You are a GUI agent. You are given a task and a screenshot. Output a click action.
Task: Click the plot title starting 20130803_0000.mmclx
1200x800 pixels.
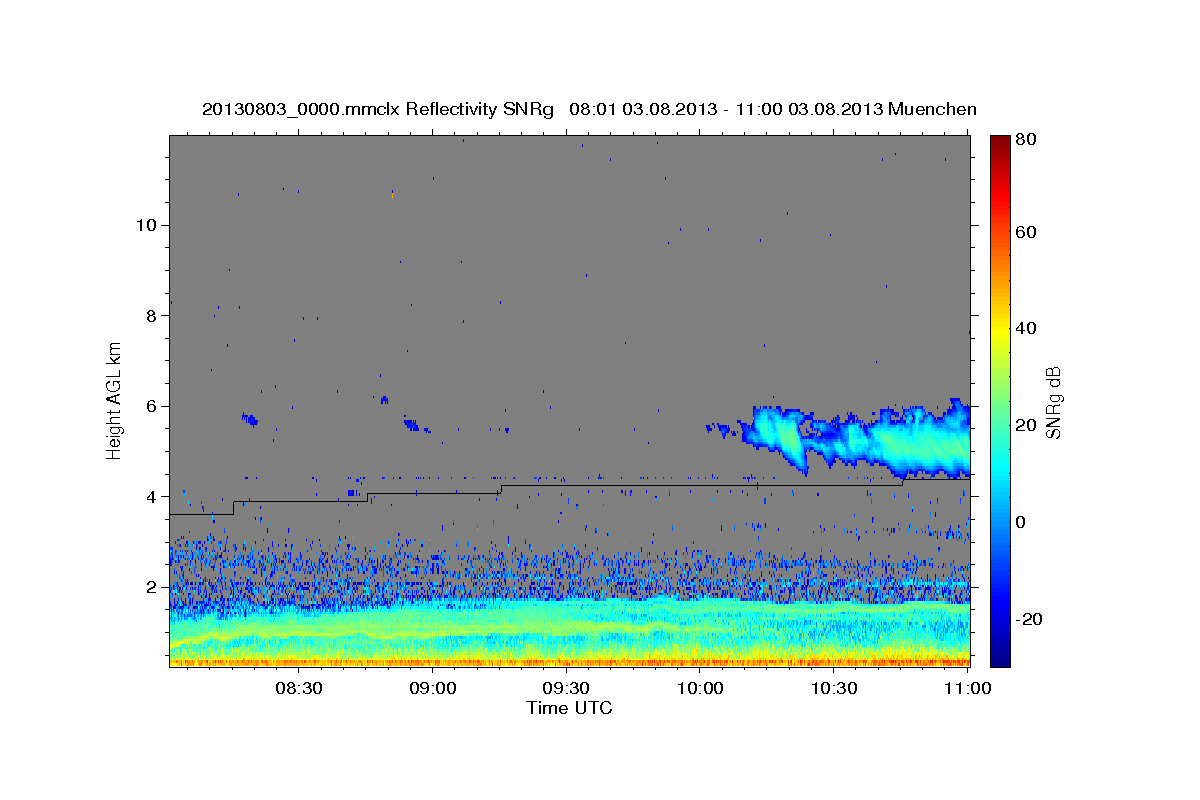click(x=589, y=109)
